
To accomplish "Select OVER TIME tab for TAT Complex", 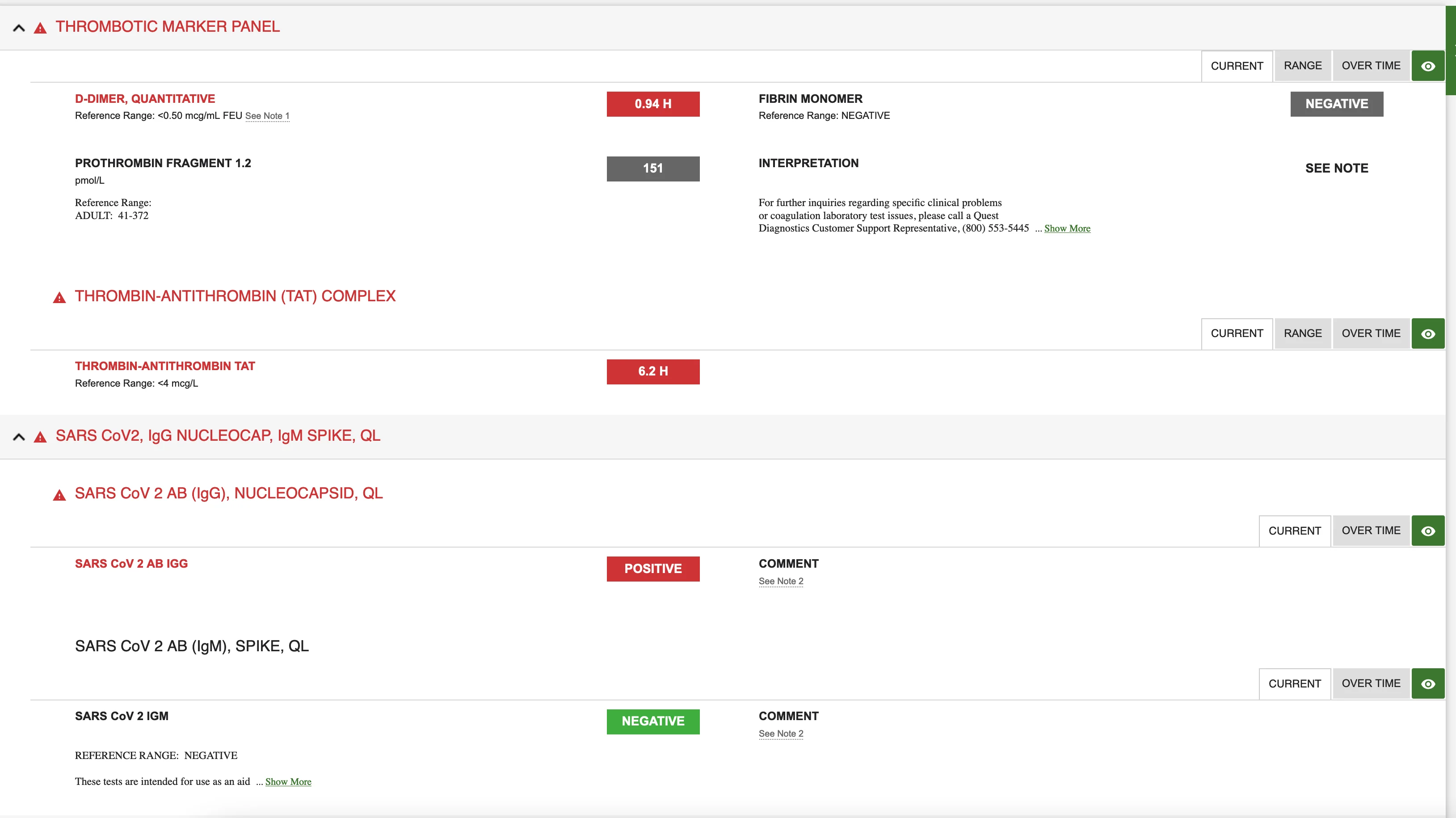I will pos(1371,333).
